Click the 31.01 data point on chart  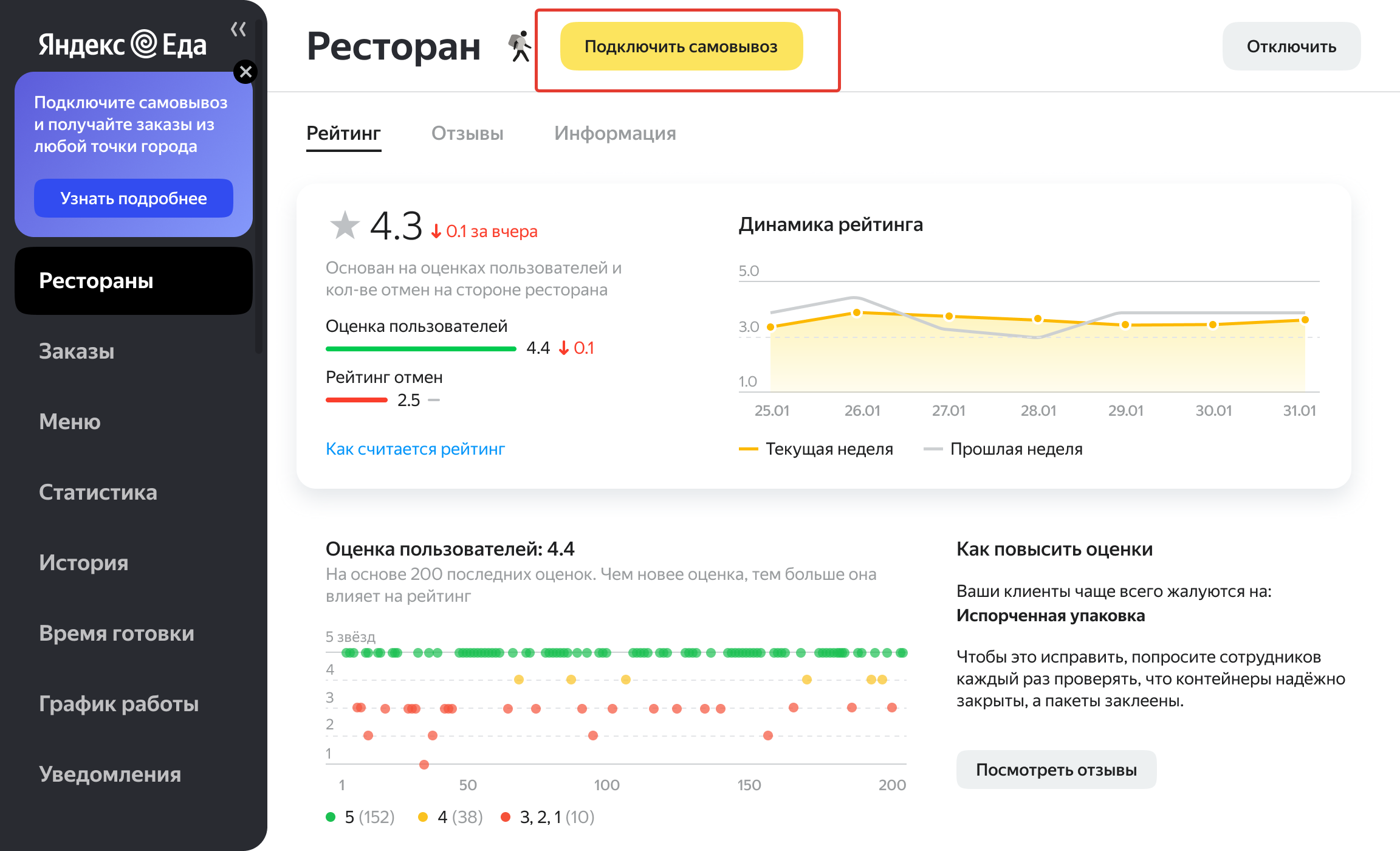tap(1305, 320)
